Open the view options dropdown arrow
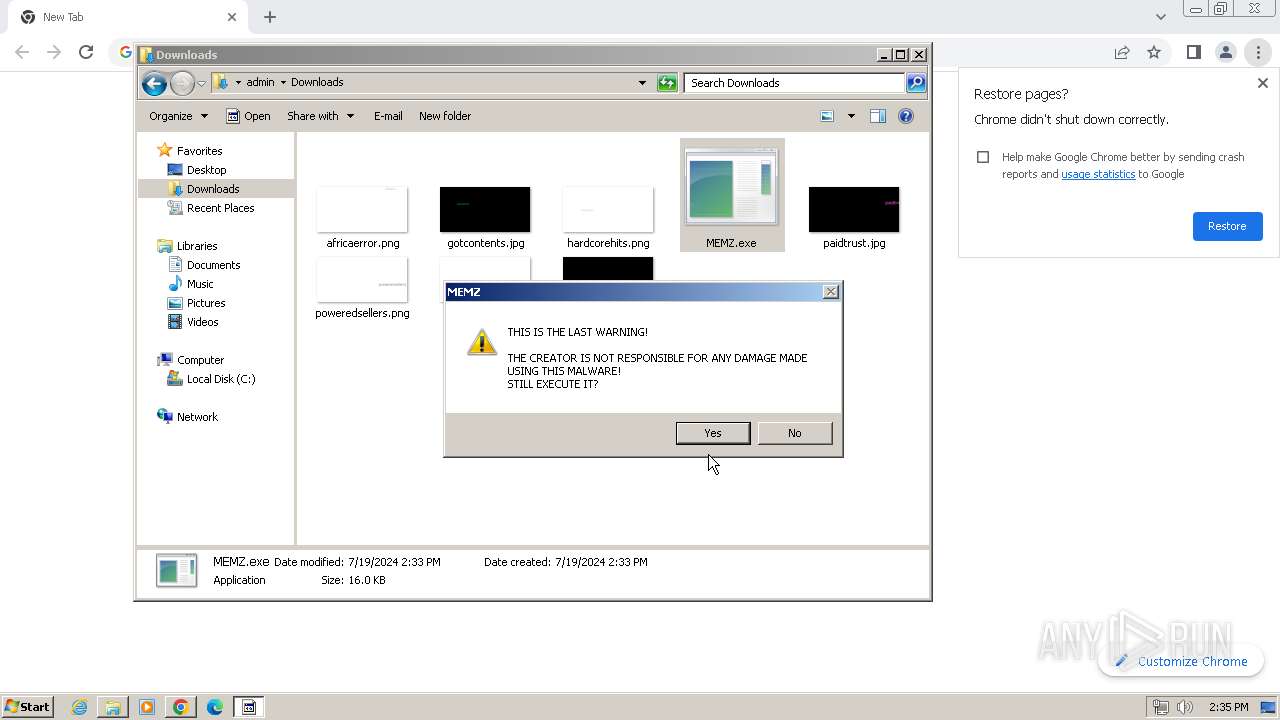1280x720 pixels. click(851, 116)
